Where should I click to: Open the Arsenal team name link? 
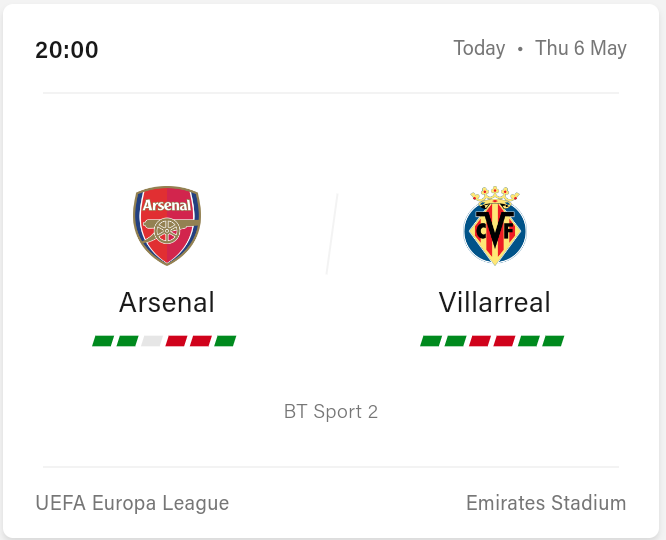point(167,302)
